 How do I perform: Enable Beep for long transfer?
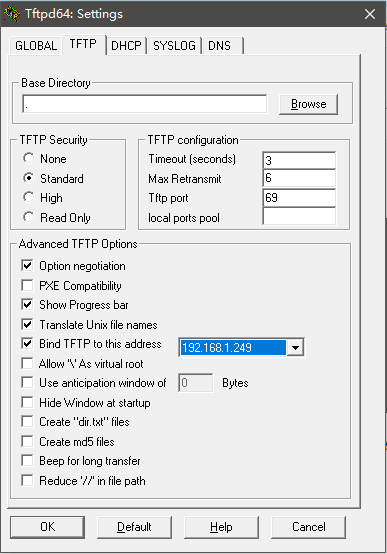coord(27,460)
